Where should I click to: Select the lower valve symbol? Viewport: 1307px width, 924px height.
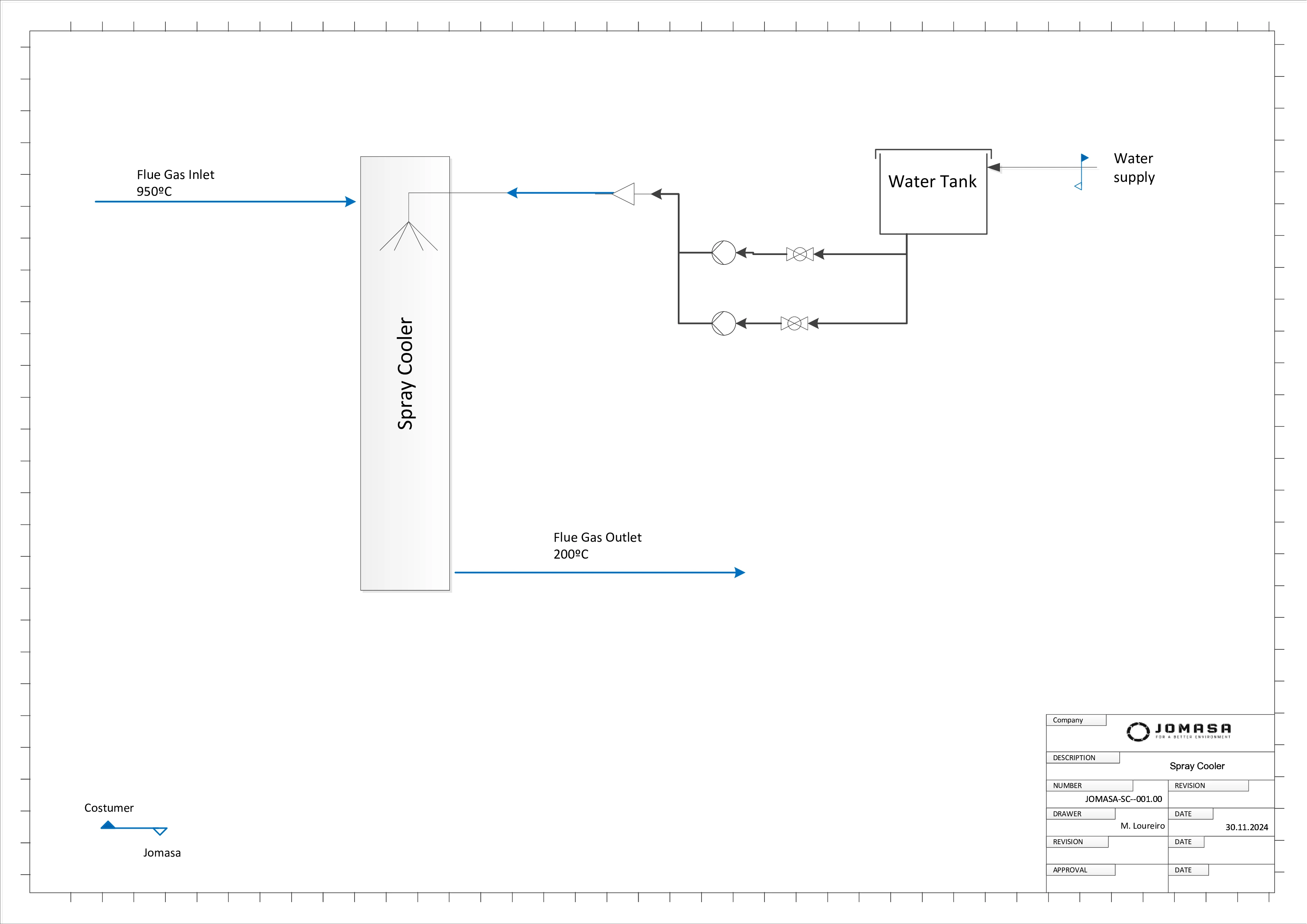(794, 324)
